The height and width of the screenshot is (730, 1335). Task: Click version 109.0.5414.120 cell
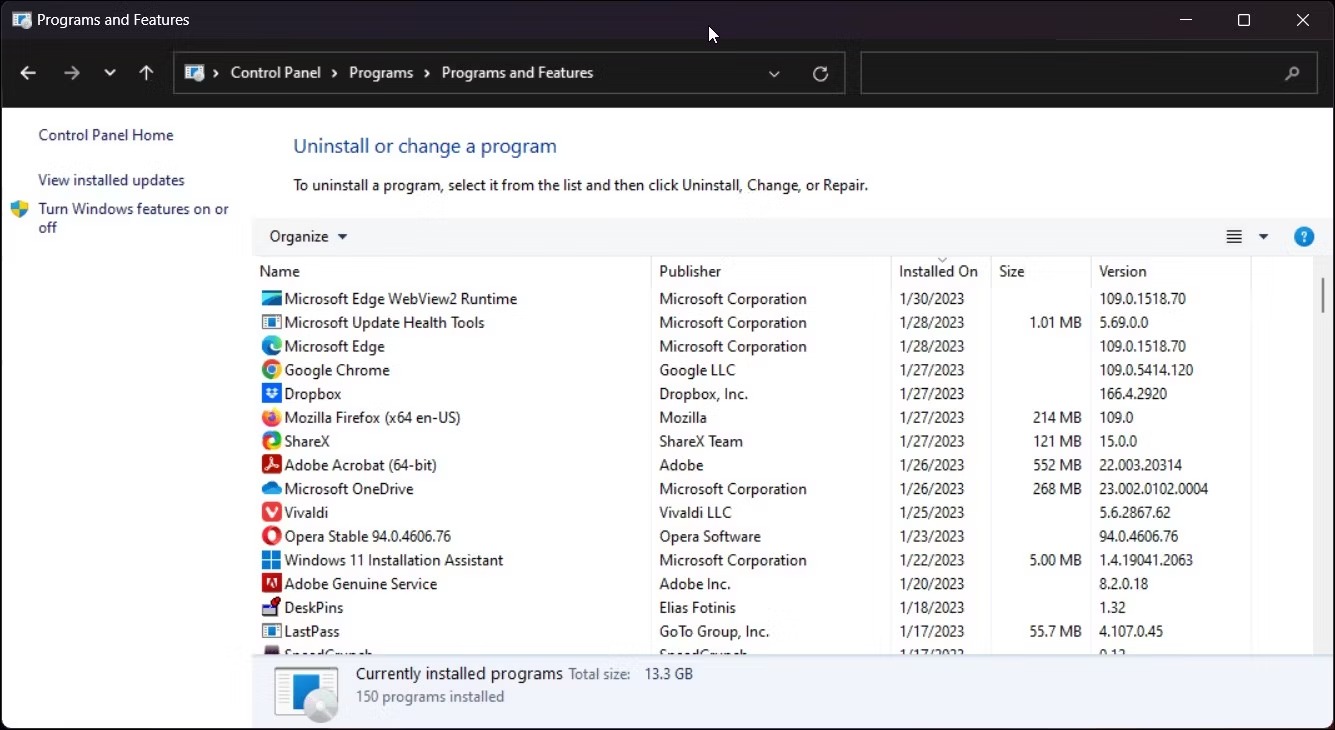point(1146,370)
